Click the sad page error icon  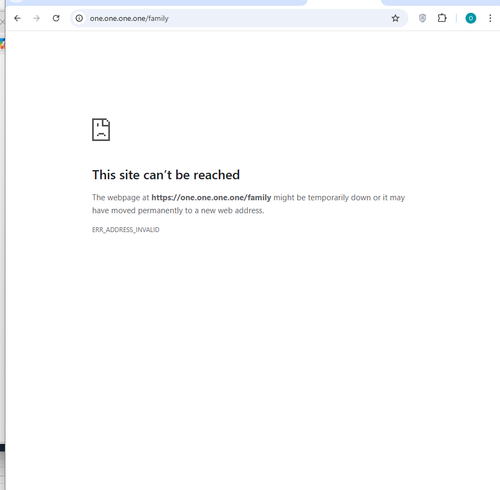pos(101,130)
